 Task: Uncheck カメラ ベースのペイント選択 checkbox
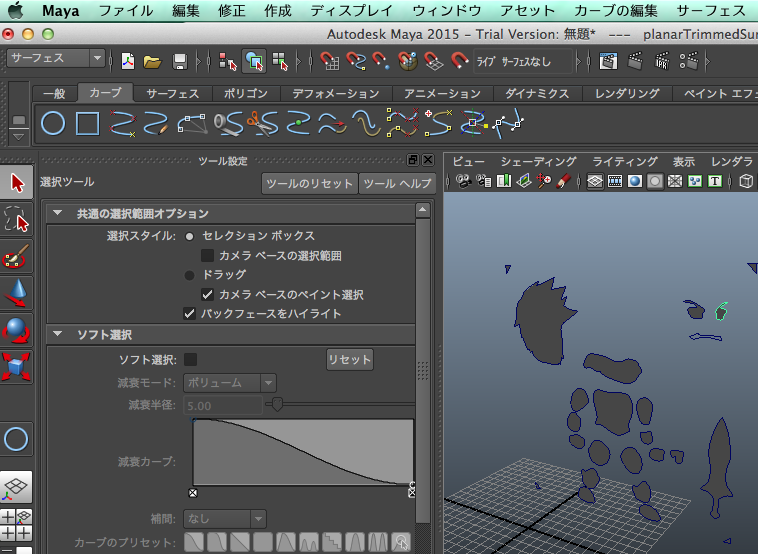point(207,294)
